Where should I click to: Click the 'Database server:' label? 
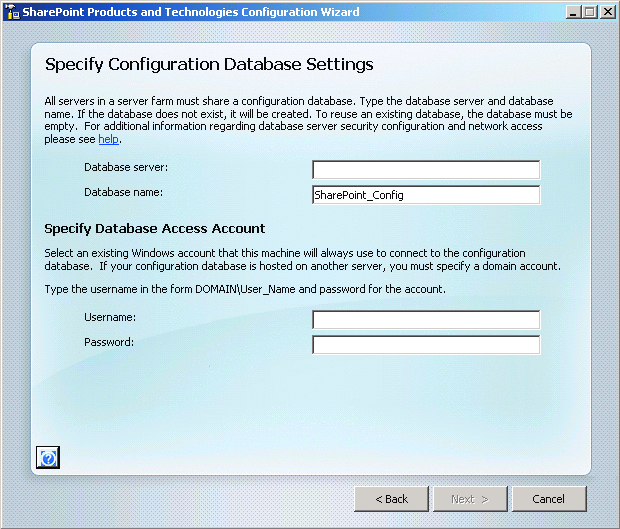(126, 167)
